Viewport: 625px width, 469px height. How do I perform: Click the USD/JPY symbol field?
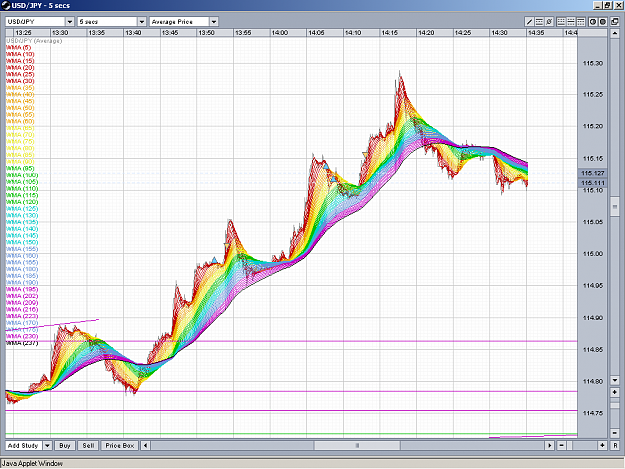(x=35, y=22)
